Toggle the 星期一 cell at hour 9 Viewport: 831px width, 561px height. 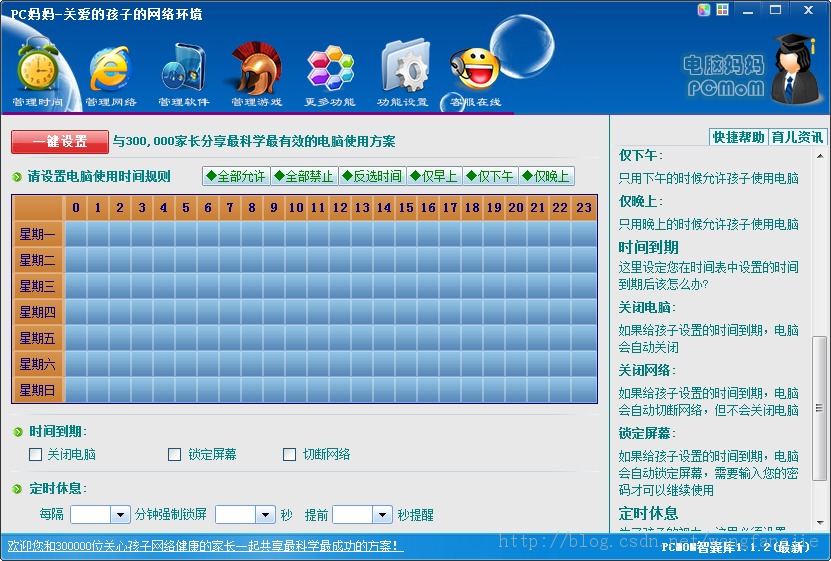pyautogui.click(x=274, y=234)
